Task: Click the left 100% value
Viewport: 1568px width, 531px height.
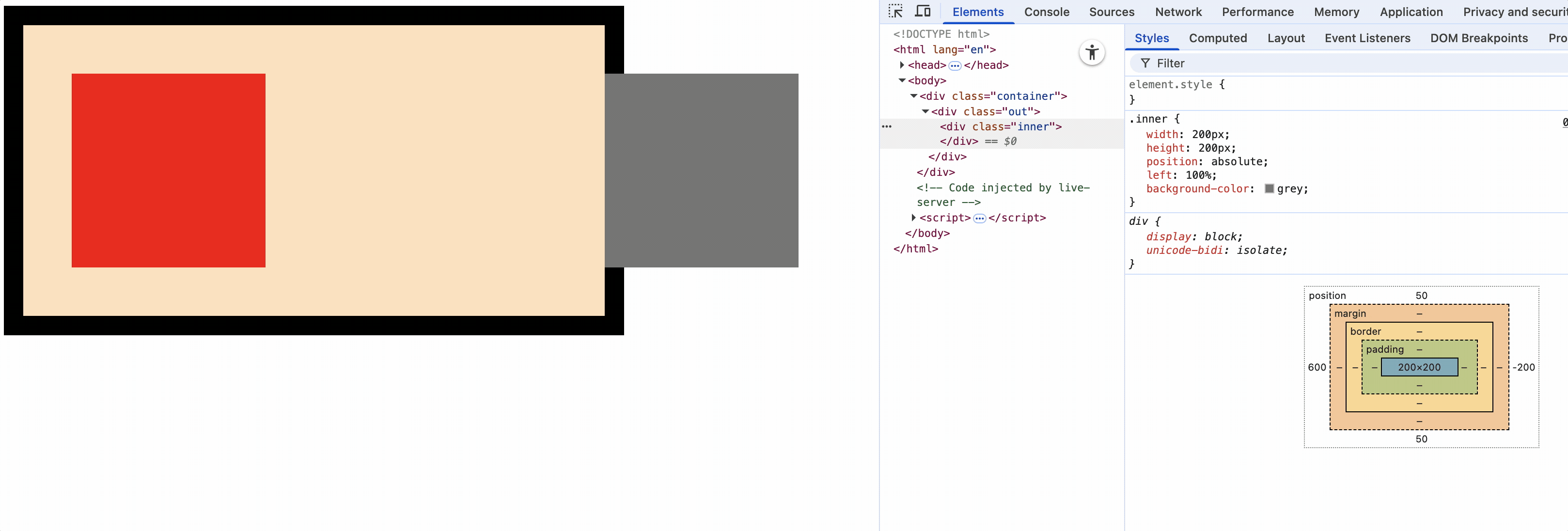Action: tap(1197, 175)
